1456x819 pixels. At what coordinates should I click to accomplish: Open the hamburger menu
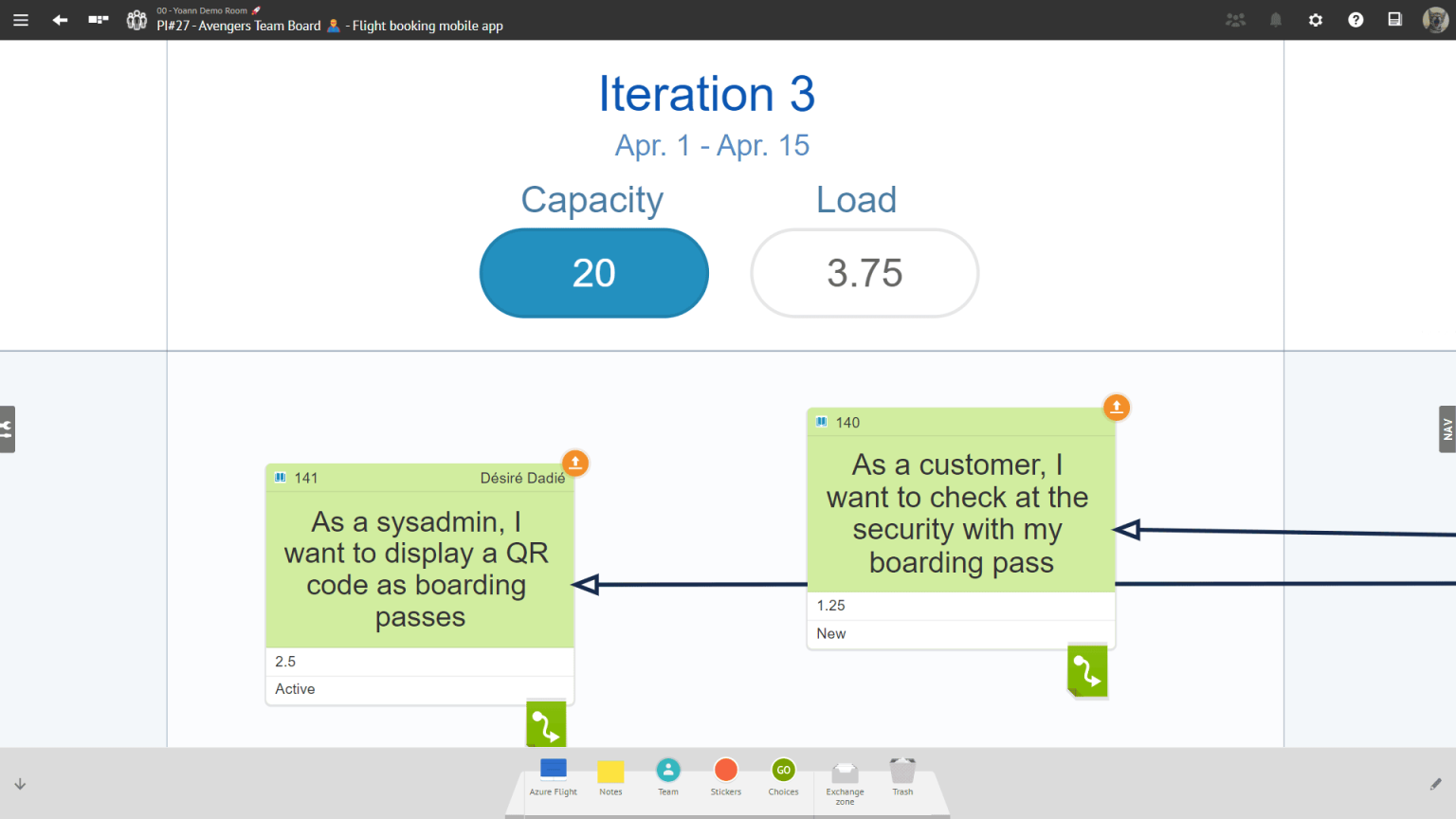[x=20, y=19]
